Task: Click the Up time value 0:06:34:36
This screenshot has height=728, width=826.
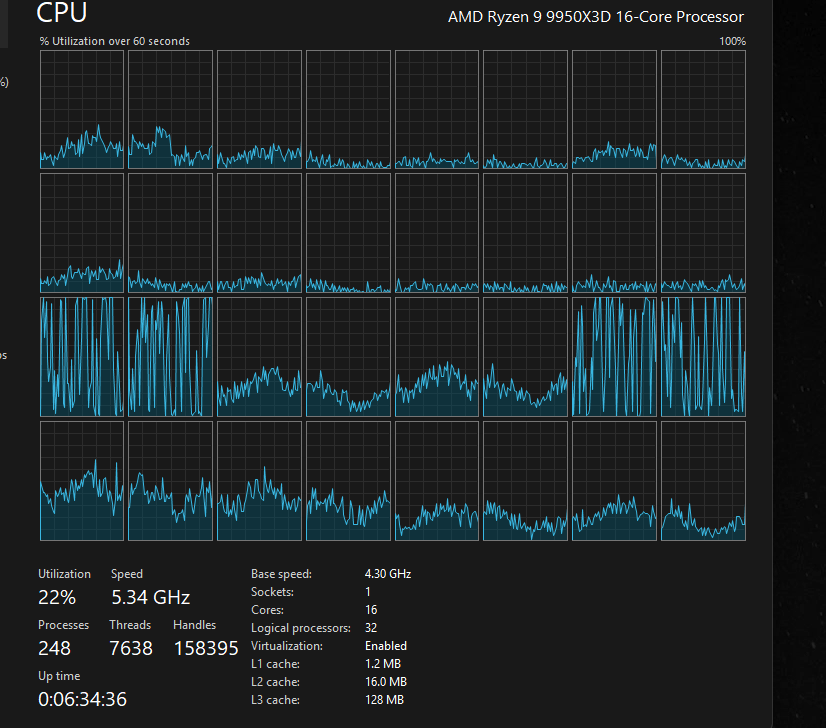Action: pos(82,700)
